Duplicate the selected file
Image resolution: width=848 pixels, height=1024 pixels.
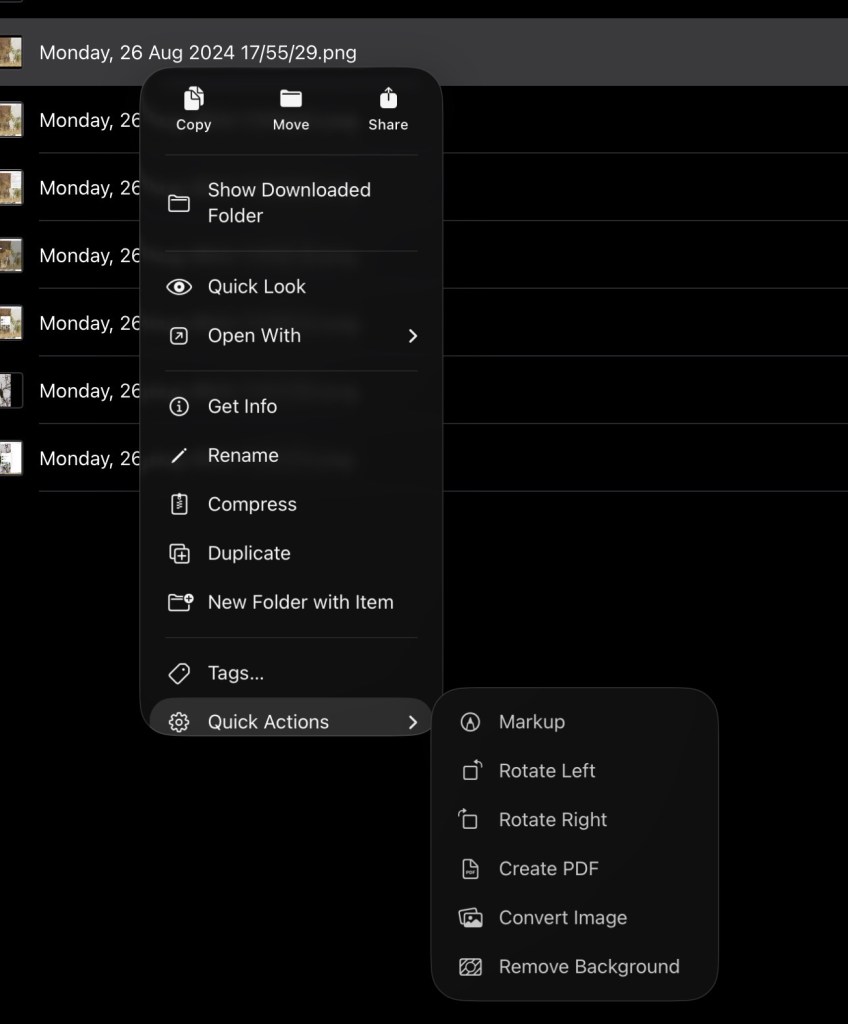[248, 554]
